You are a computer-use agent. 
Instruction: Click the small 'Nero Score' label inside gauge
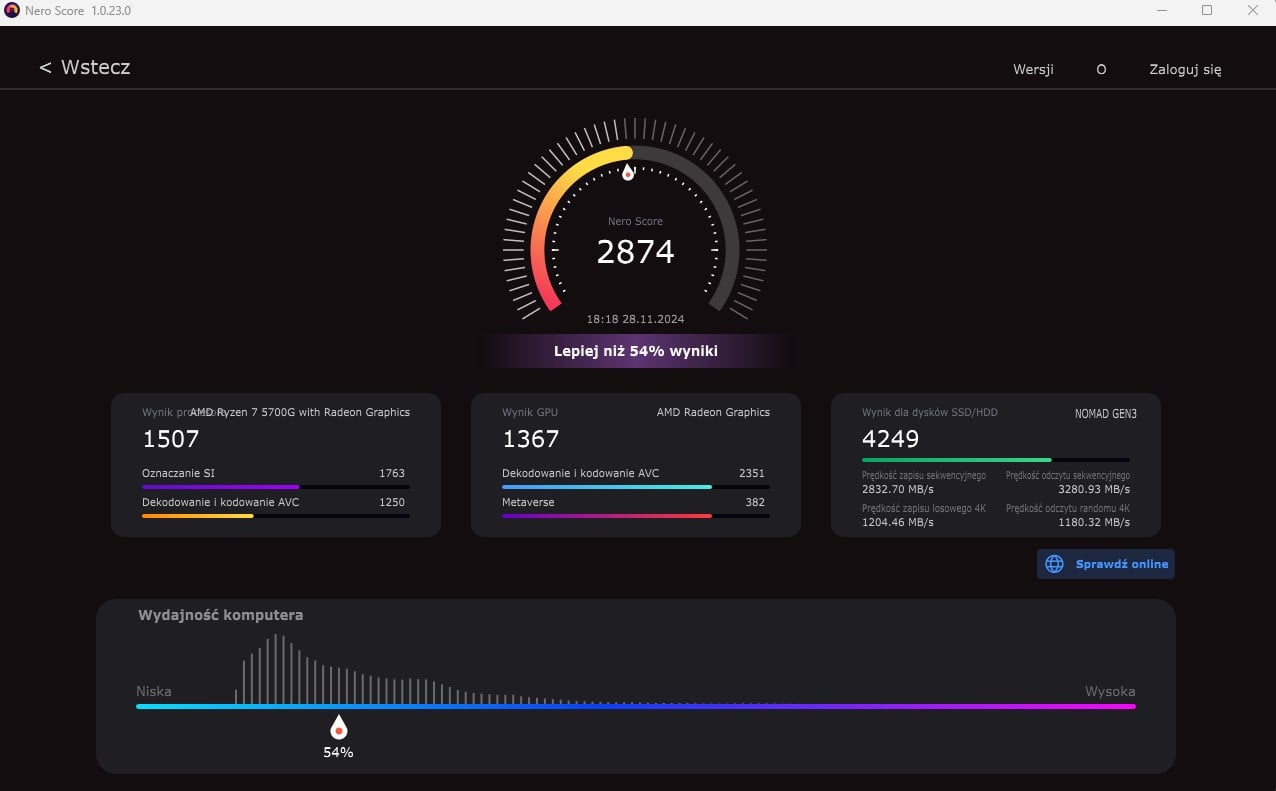tap(636, 221)
